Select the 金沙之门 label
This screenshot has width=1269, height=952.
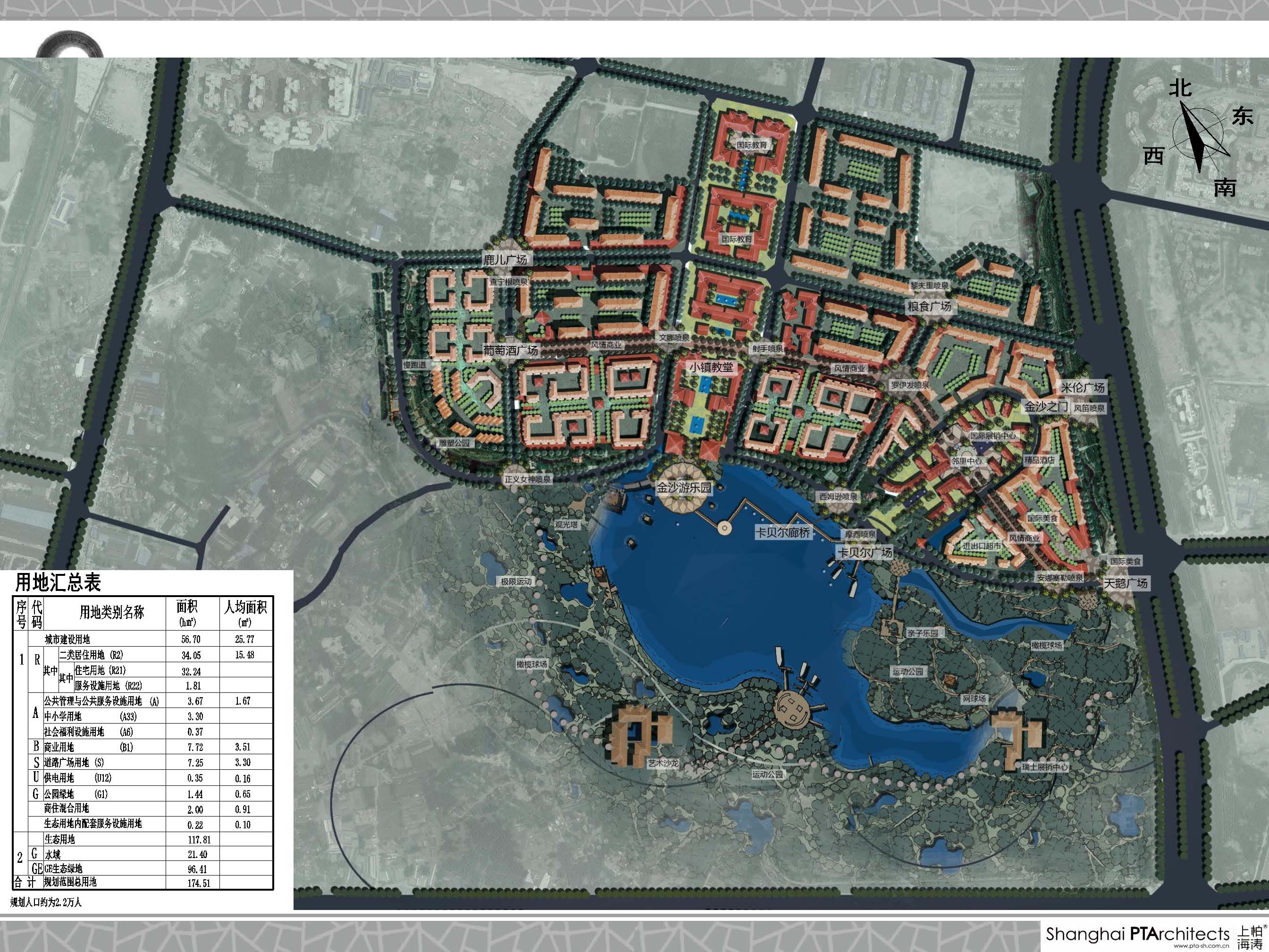1046,407
